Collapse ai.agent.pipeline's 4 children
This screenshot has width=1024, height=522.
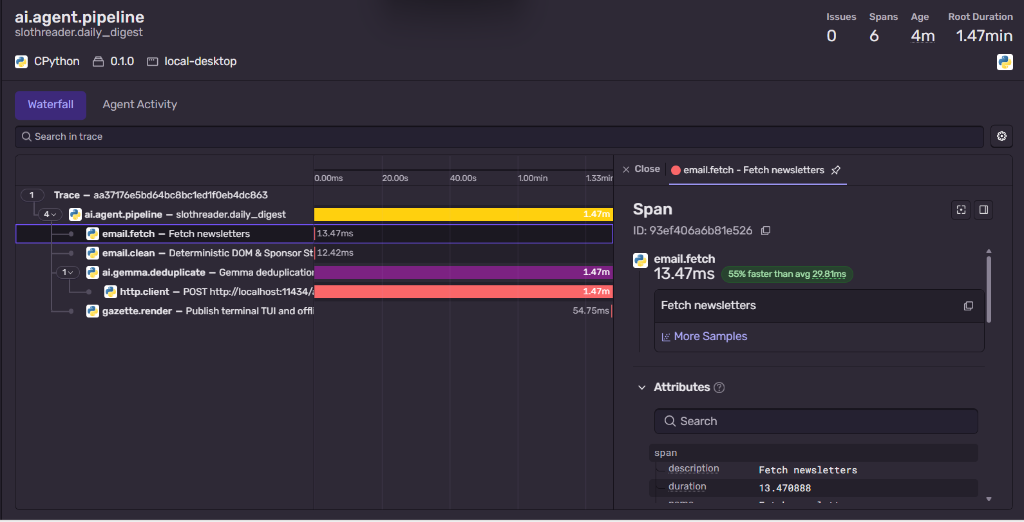(x=50, y=214)
